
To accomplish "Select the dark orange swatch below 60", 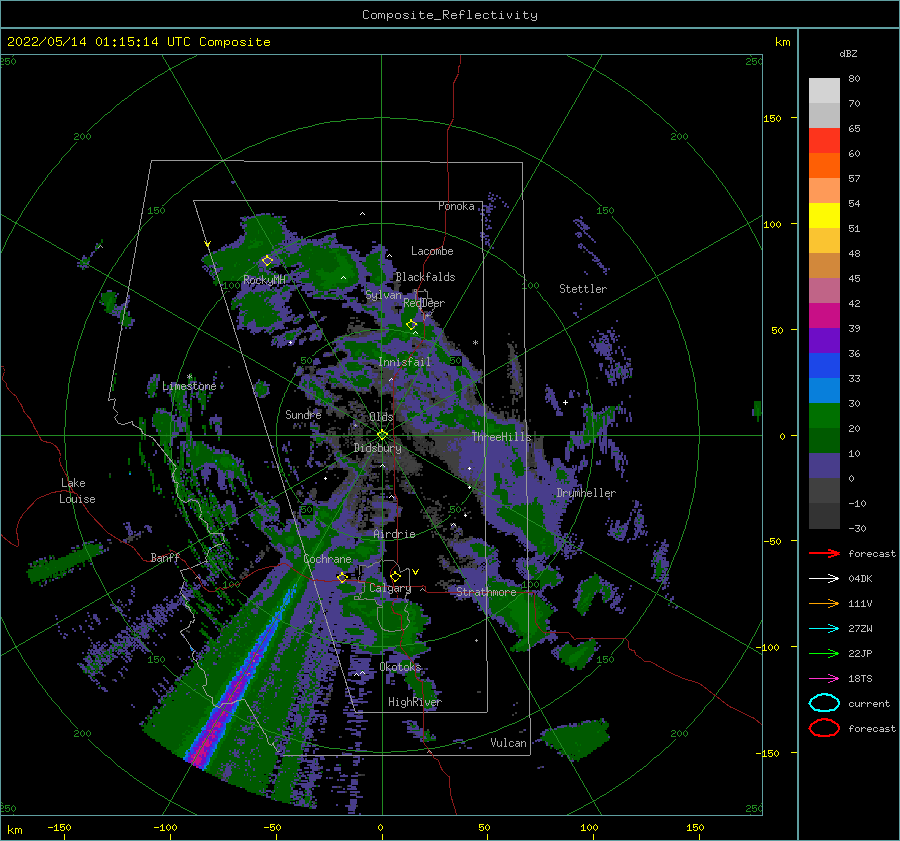I will click(824, 165).
